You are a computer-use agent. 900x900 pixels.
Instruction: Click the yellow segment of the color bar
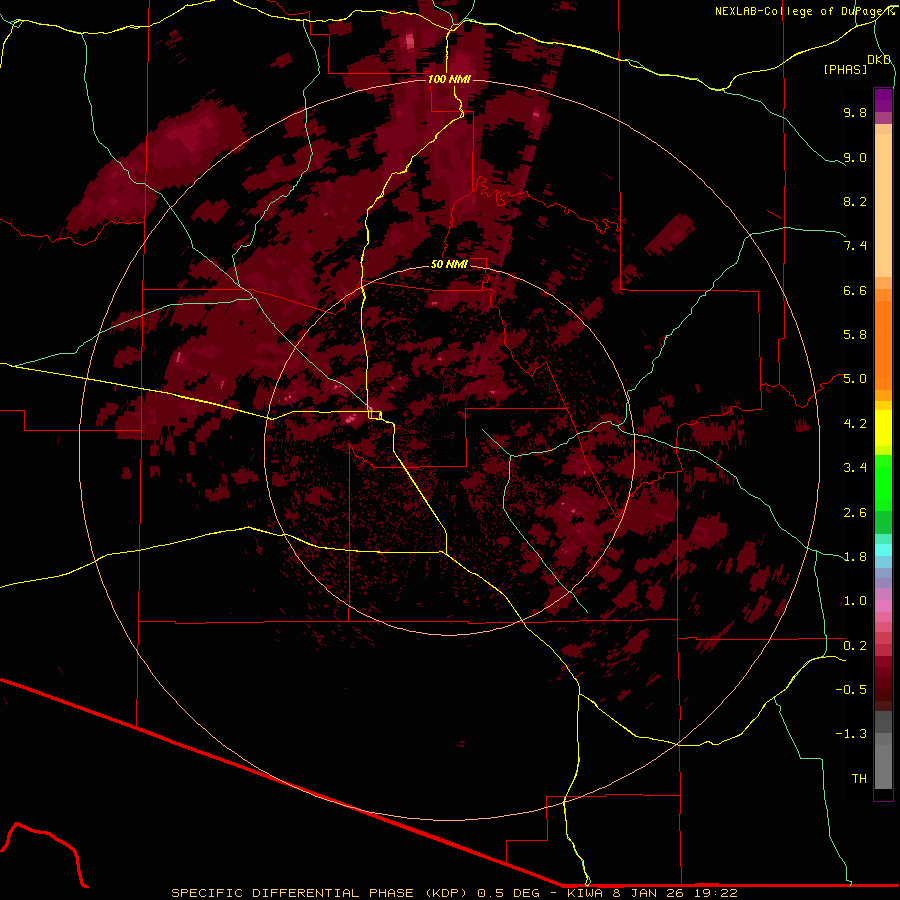click(x=883, y=428)
